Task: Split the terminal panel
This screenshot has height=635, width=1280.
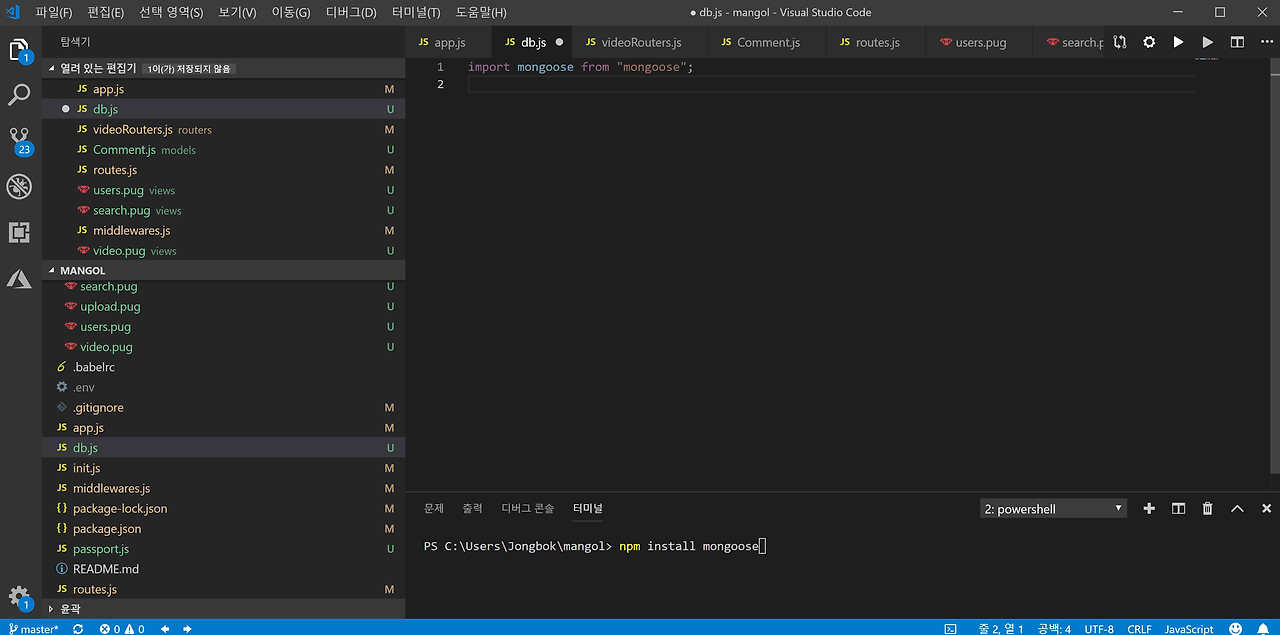Action: point(1178,508)
